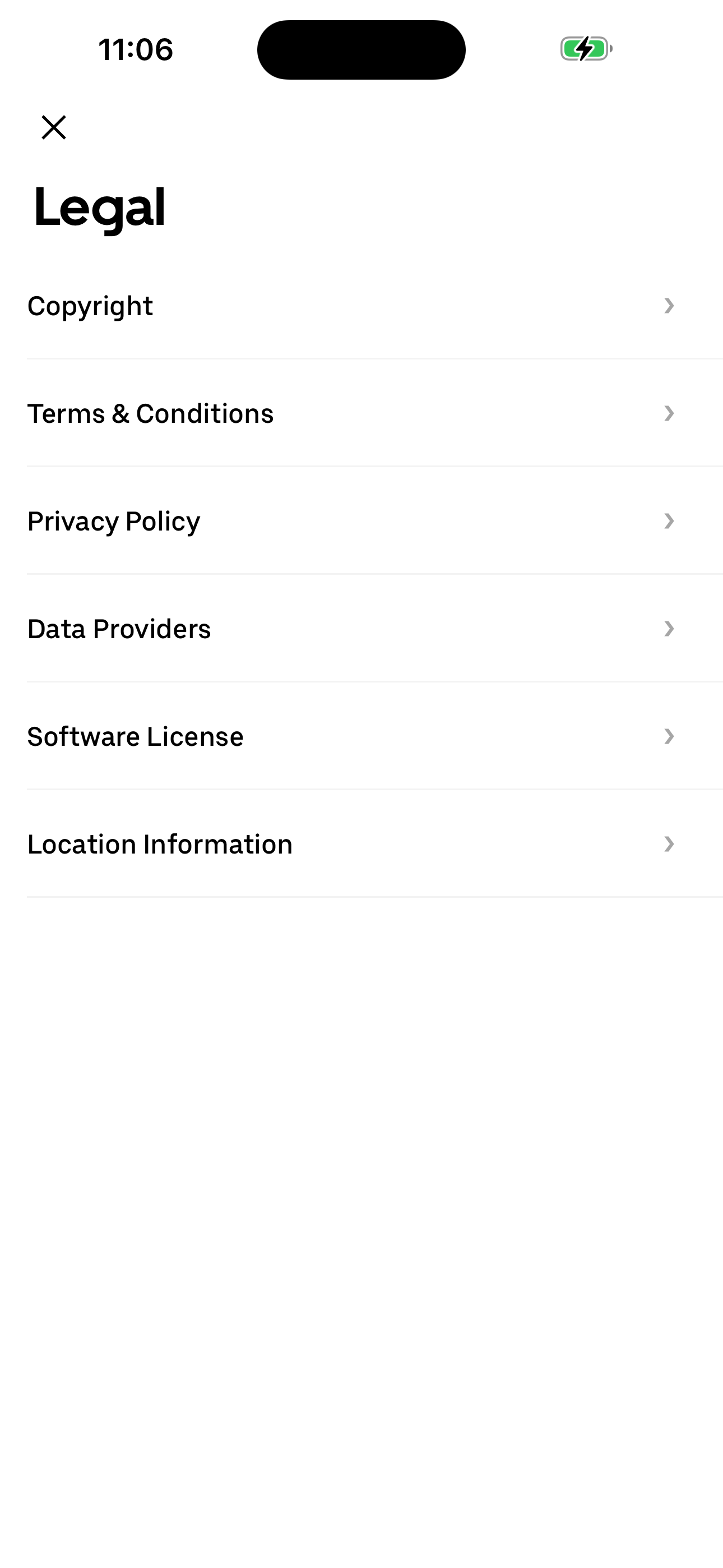
Task: Click the Legal page heading
Action: click(99, 207)
